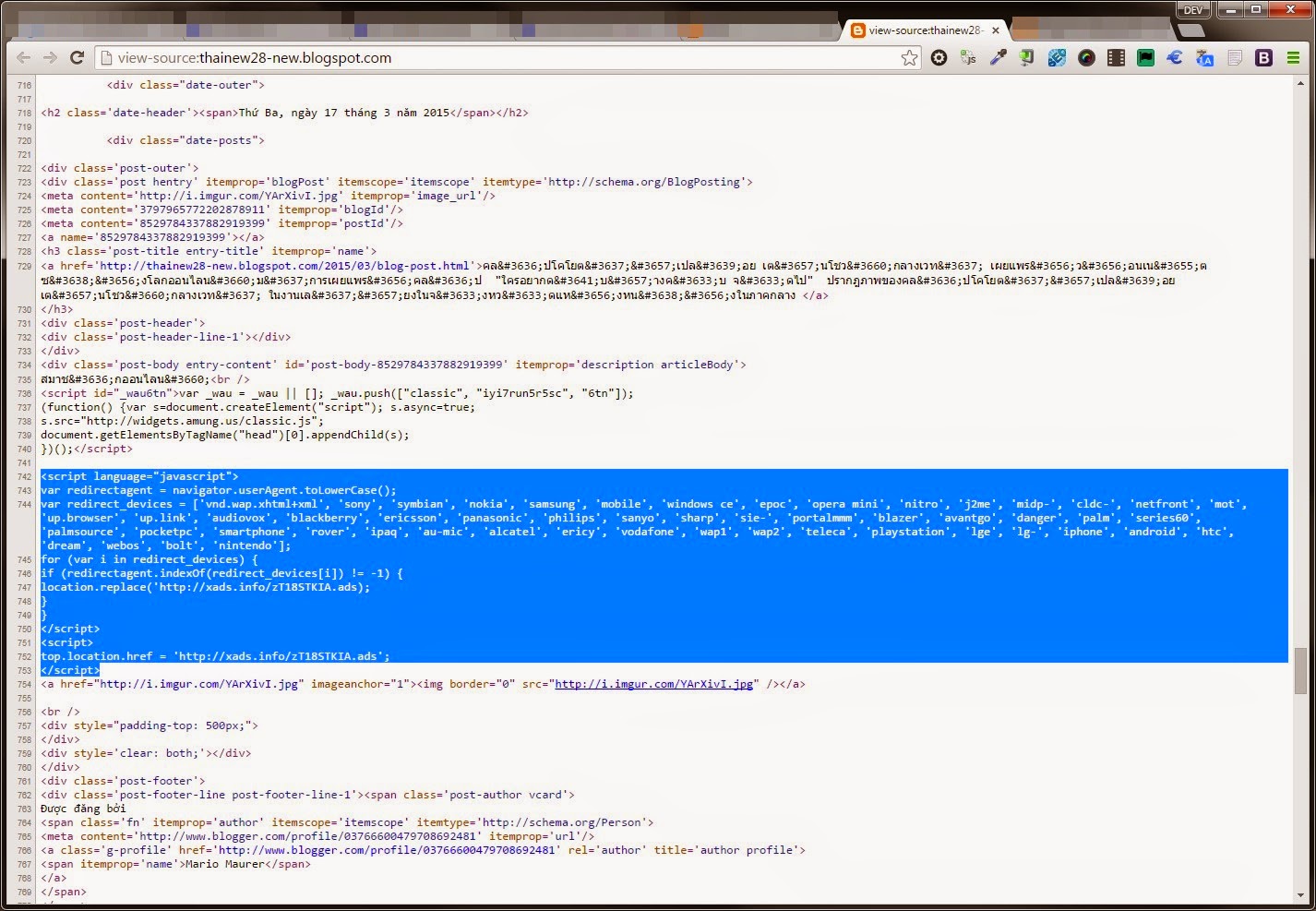
Task: Reload the view-source page
Action: click(x=78, y=57)
